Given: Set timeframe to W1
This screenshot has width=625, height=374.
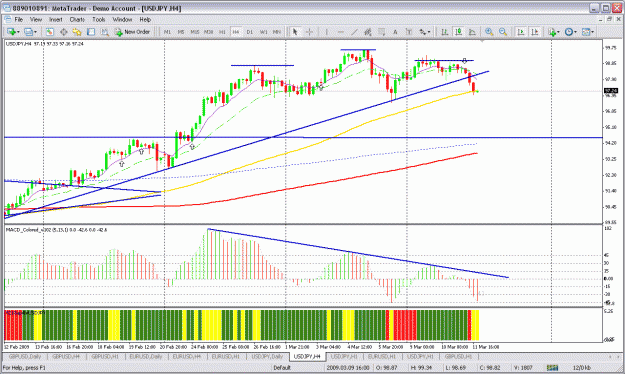Looking at the screenshot, I should click(x=263, y=32).
